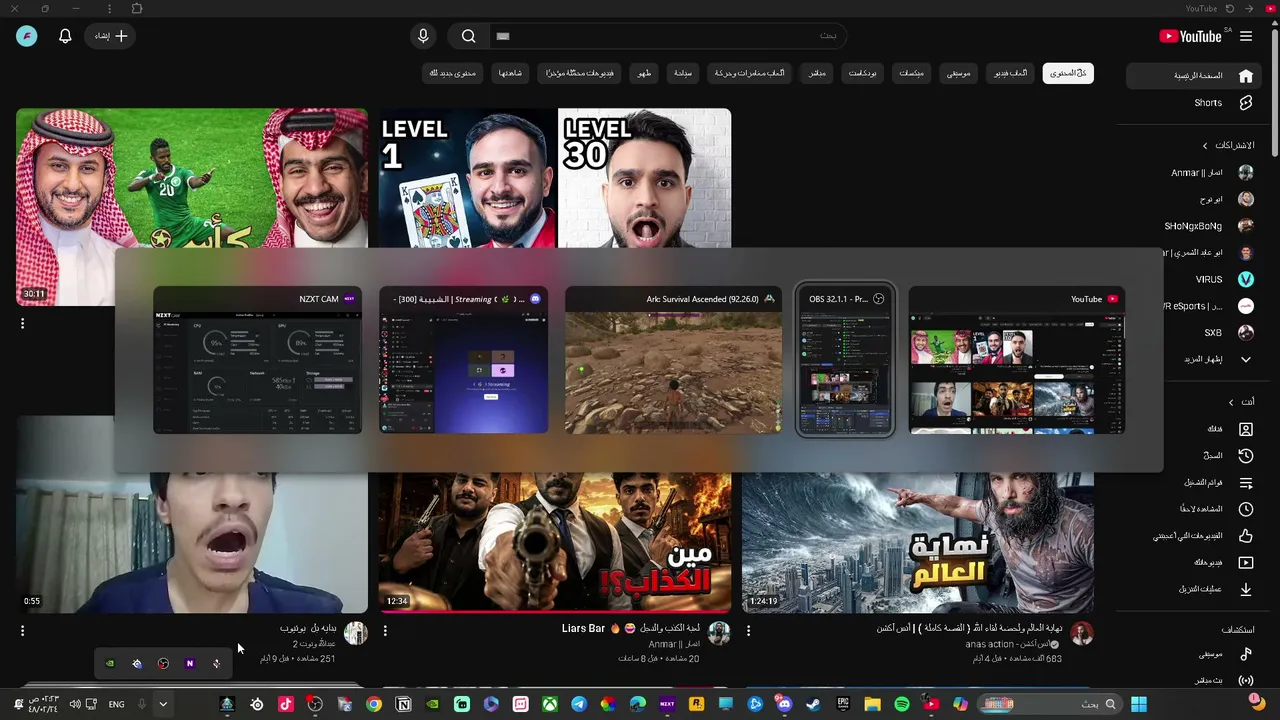Select the video games filter chip
Viewport: 1280px width, 720px height.
pyautogui.click(x=1010, y=73)
